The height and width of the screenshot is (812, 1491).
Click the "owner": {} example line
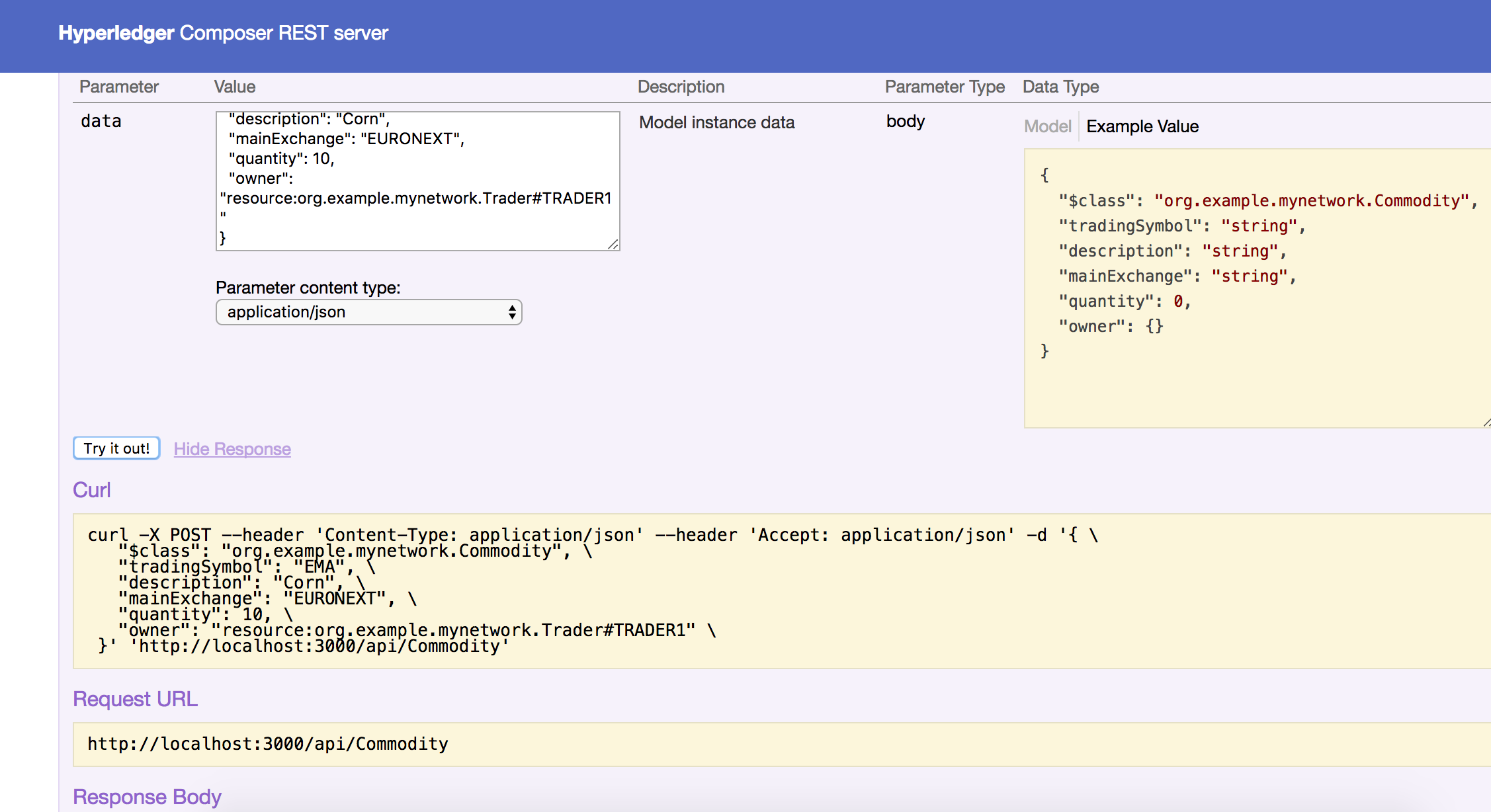pos(1111,327)
